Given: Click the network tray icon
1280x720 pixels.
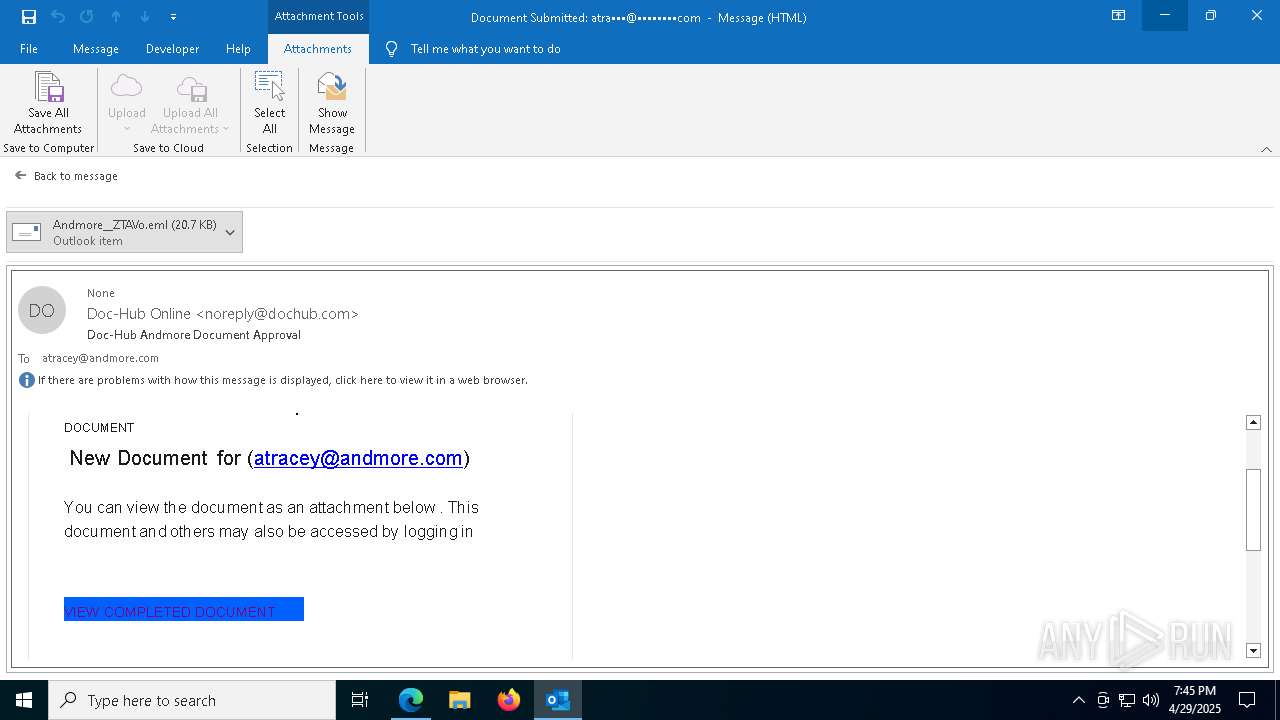Looking at the screenshot, I should coord(1127,700).
